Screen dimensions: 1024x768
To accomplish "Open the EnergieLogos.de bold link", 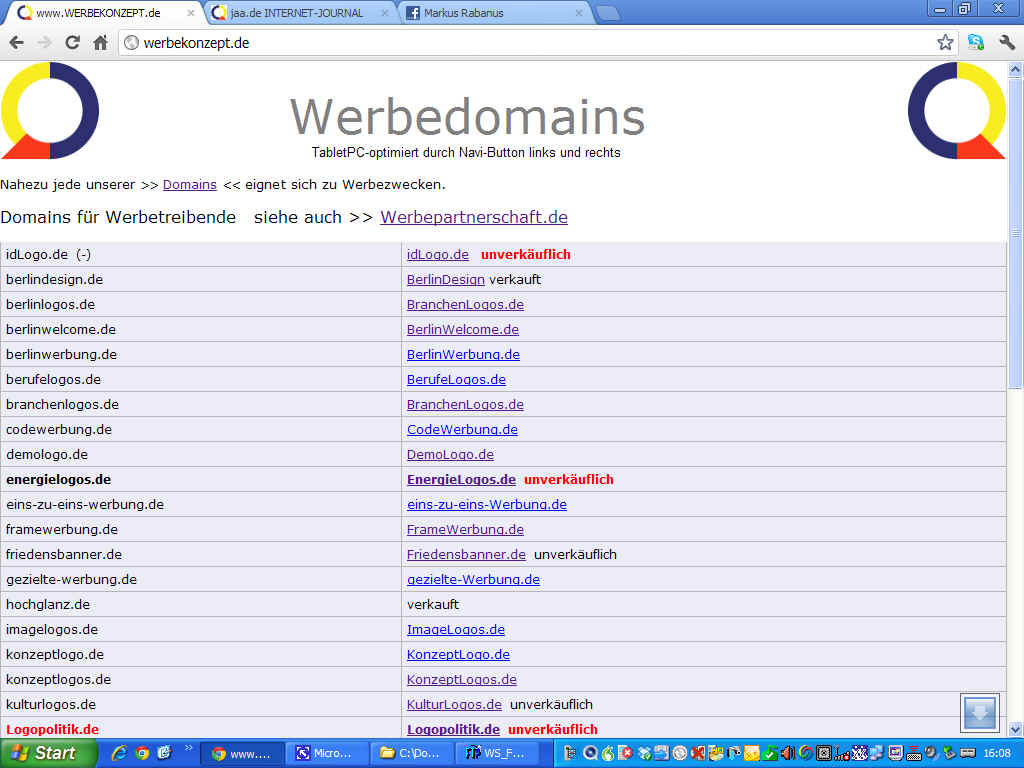I will [x=461, y=479].
